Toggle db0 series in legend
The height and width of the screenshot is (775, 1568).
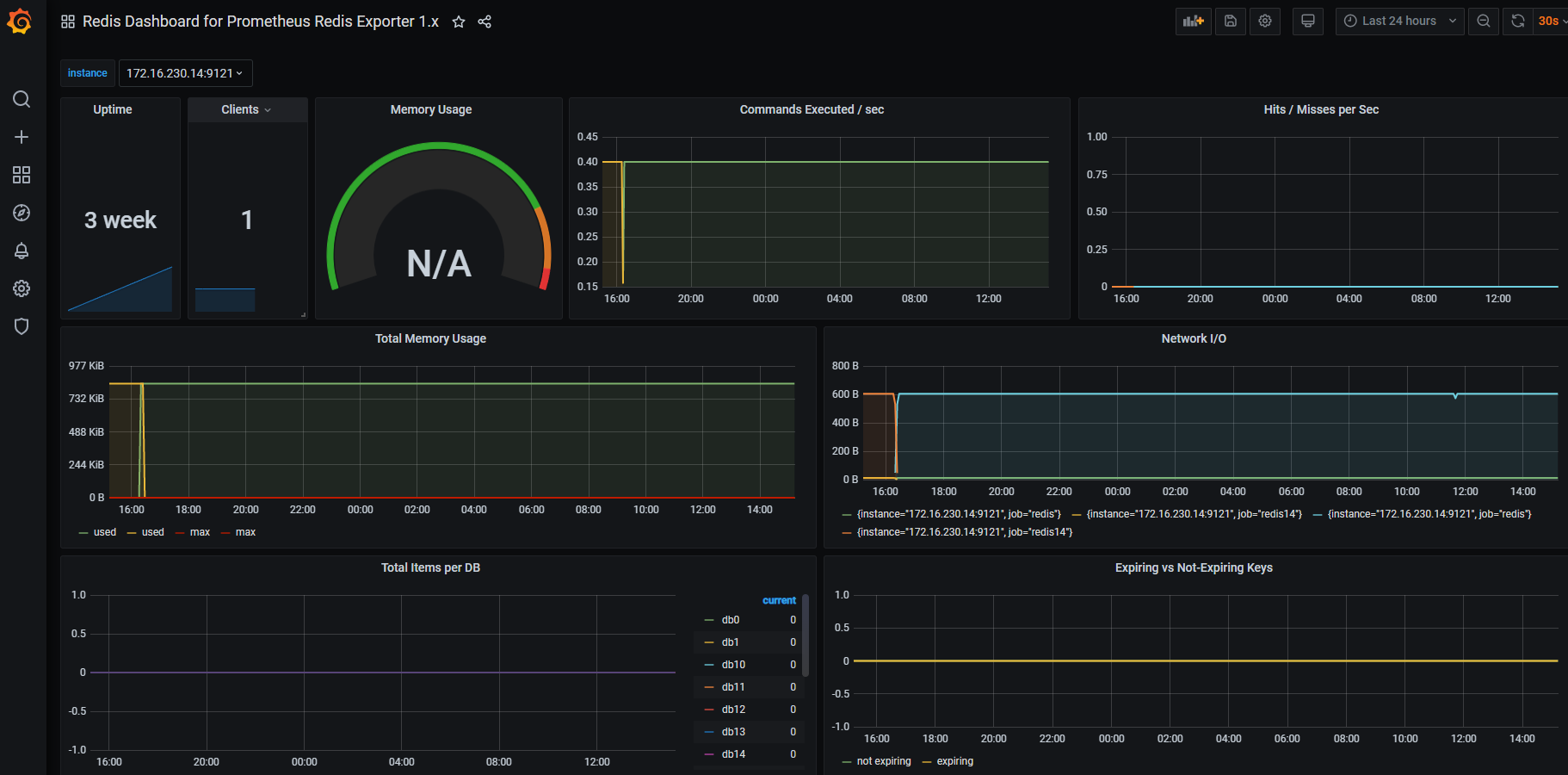pos(731,620)
